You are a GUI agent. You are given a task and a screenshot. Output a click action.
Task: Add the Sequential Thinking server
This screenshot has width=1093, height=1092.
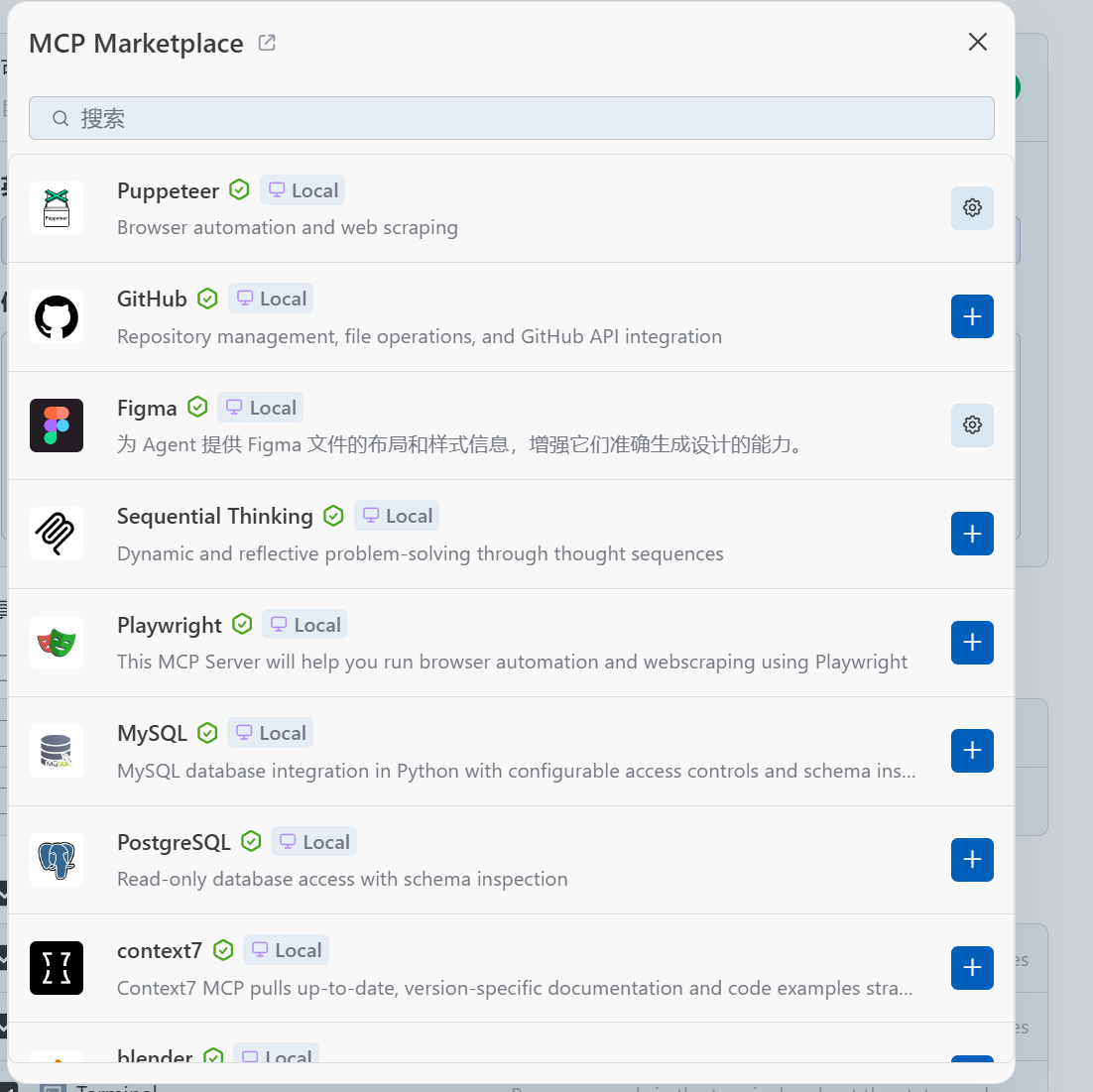(x=972, y=534)
